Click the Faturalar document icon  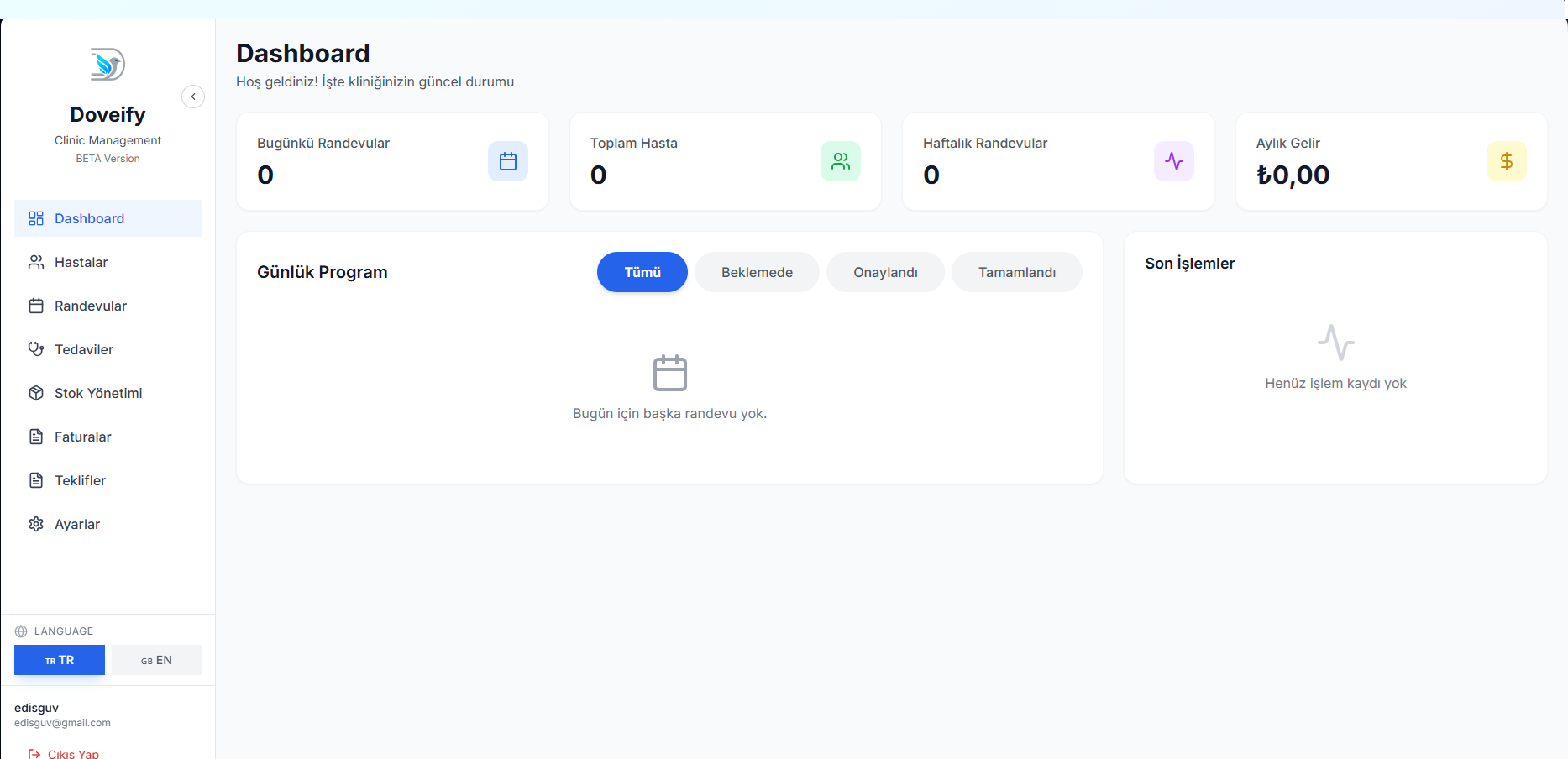coord(35,437)
